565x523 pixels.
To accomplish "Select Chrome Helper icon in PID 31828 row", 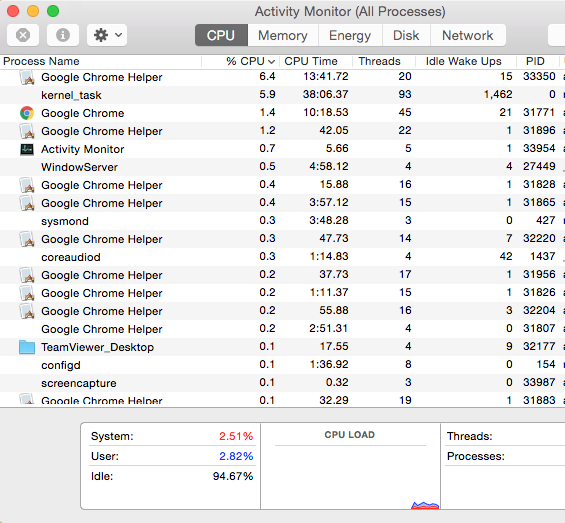I will (x=27, y=185).
